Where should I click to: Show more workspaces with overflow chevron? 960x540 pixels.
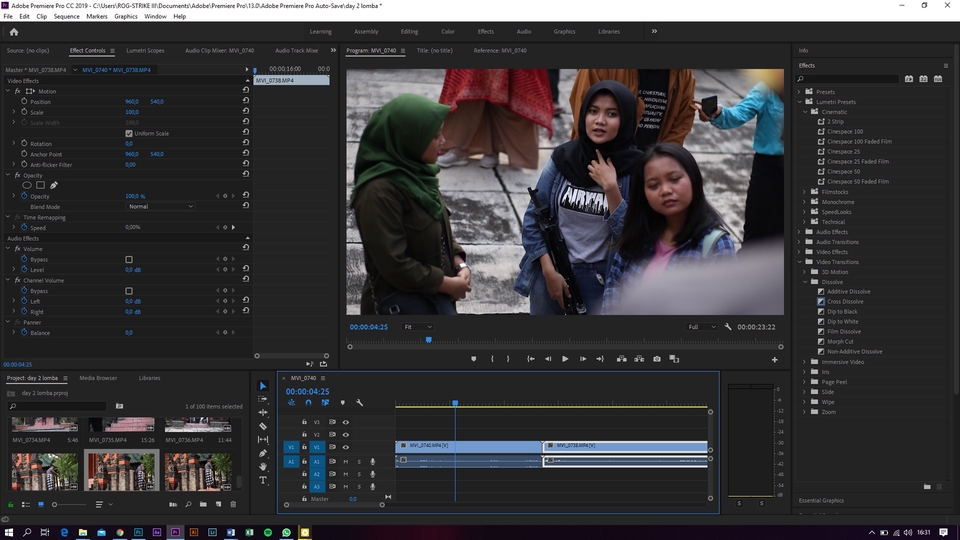(x=654, y=31)
